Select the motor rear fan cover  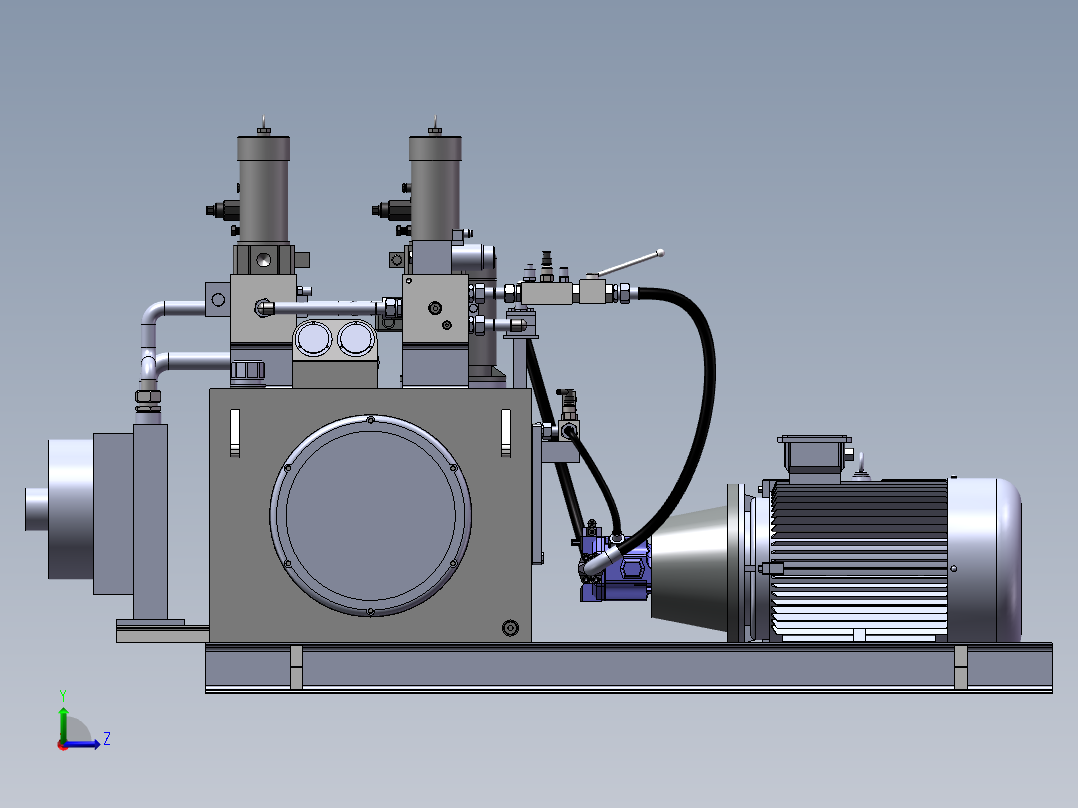pyautogui.click(x=984, y=560)
